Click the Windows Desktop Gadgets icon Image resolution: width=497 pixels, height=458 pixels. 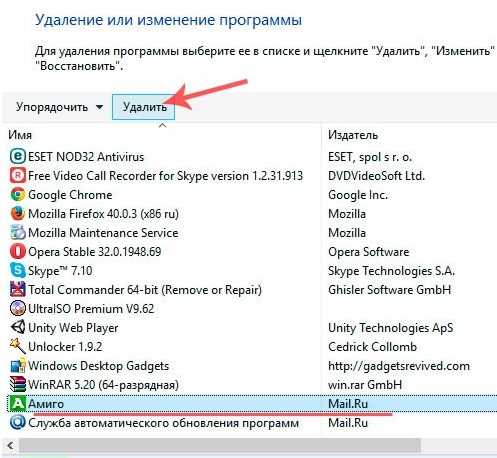coord(17,366)
